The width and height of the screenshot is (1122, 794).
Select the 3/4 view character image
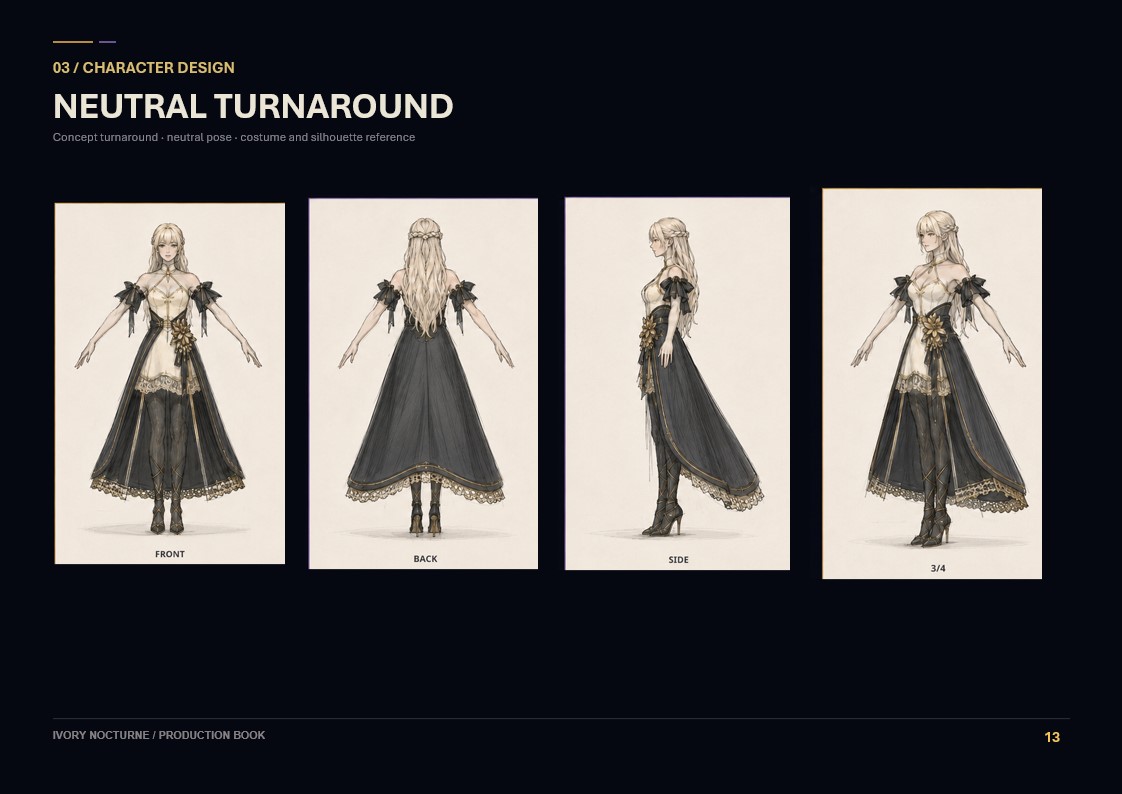coord(932,383)
